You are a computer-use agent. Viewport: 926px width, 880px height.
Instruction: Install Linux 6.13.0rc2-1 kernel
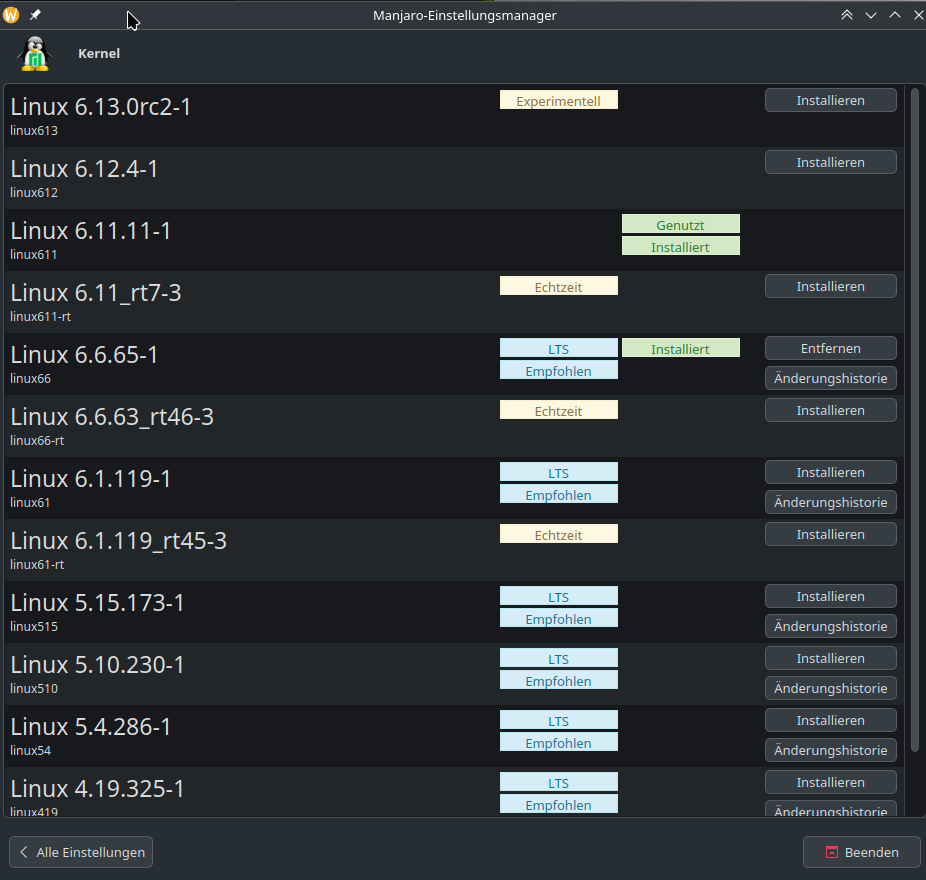click(x=830, y=100)
